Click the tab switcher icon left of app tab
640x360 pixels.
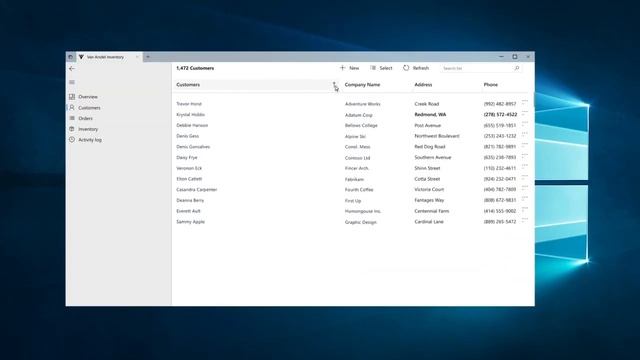pos(70,57)
